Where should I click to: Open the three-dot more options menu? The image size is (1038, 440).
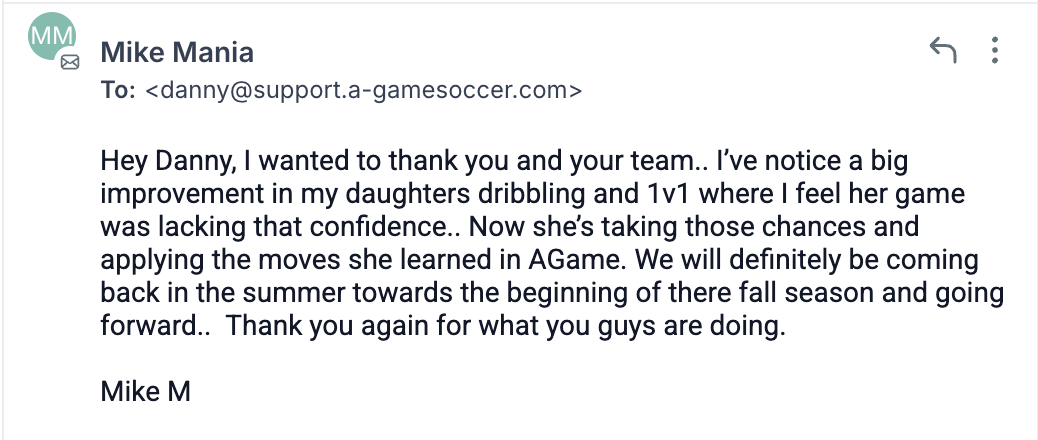pyautogui.click(x=994, y=50)
